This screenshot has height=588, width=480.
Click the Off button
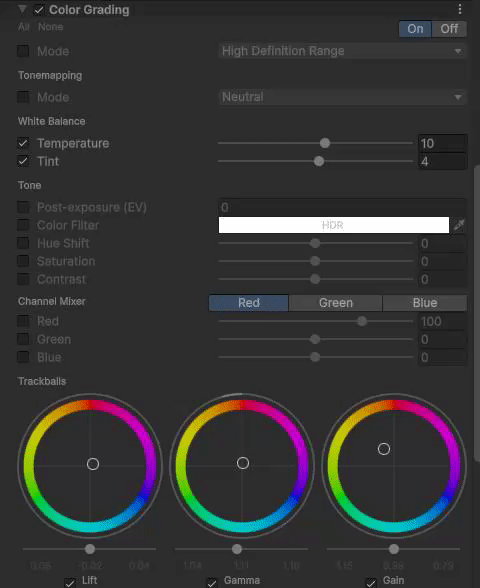449,29
